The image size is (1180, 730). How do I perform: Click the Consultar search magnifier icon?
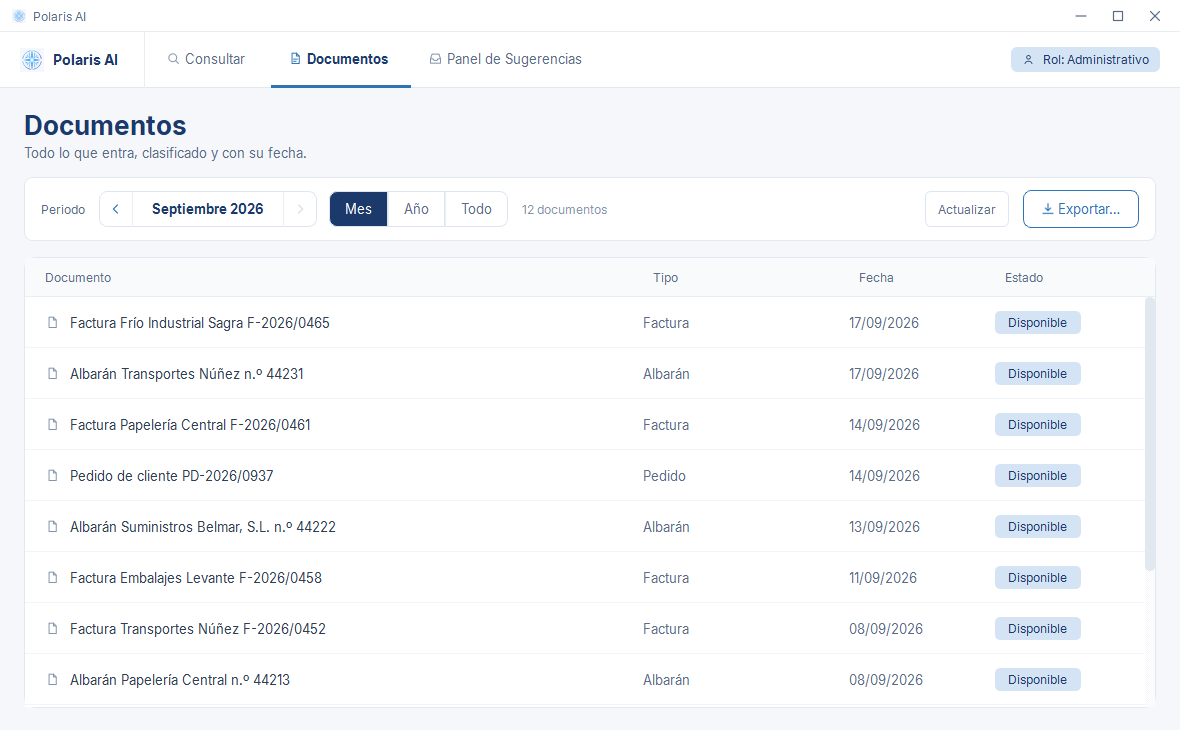click(x=173, y=59)
